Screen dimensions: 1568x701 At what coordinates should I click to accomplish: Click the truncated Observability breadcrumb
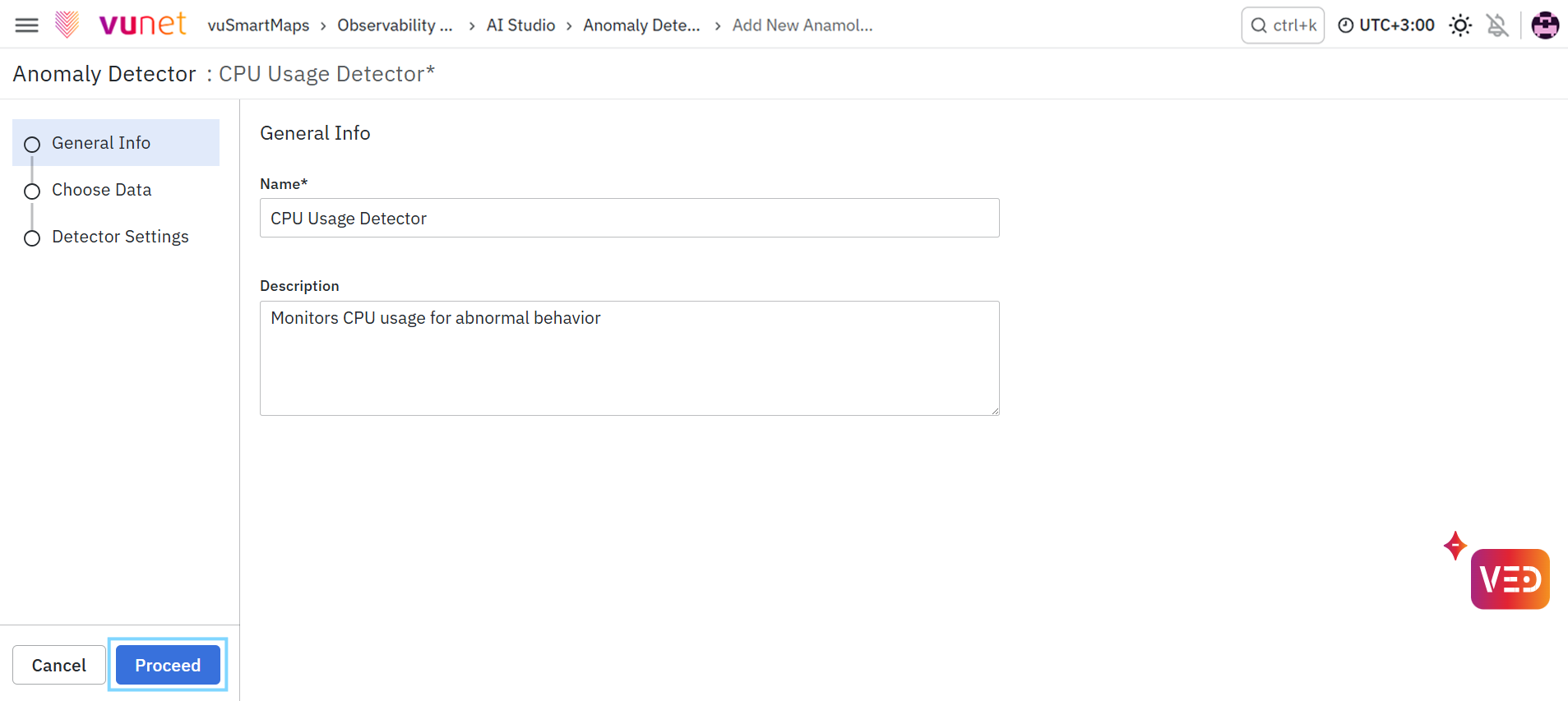395,25
